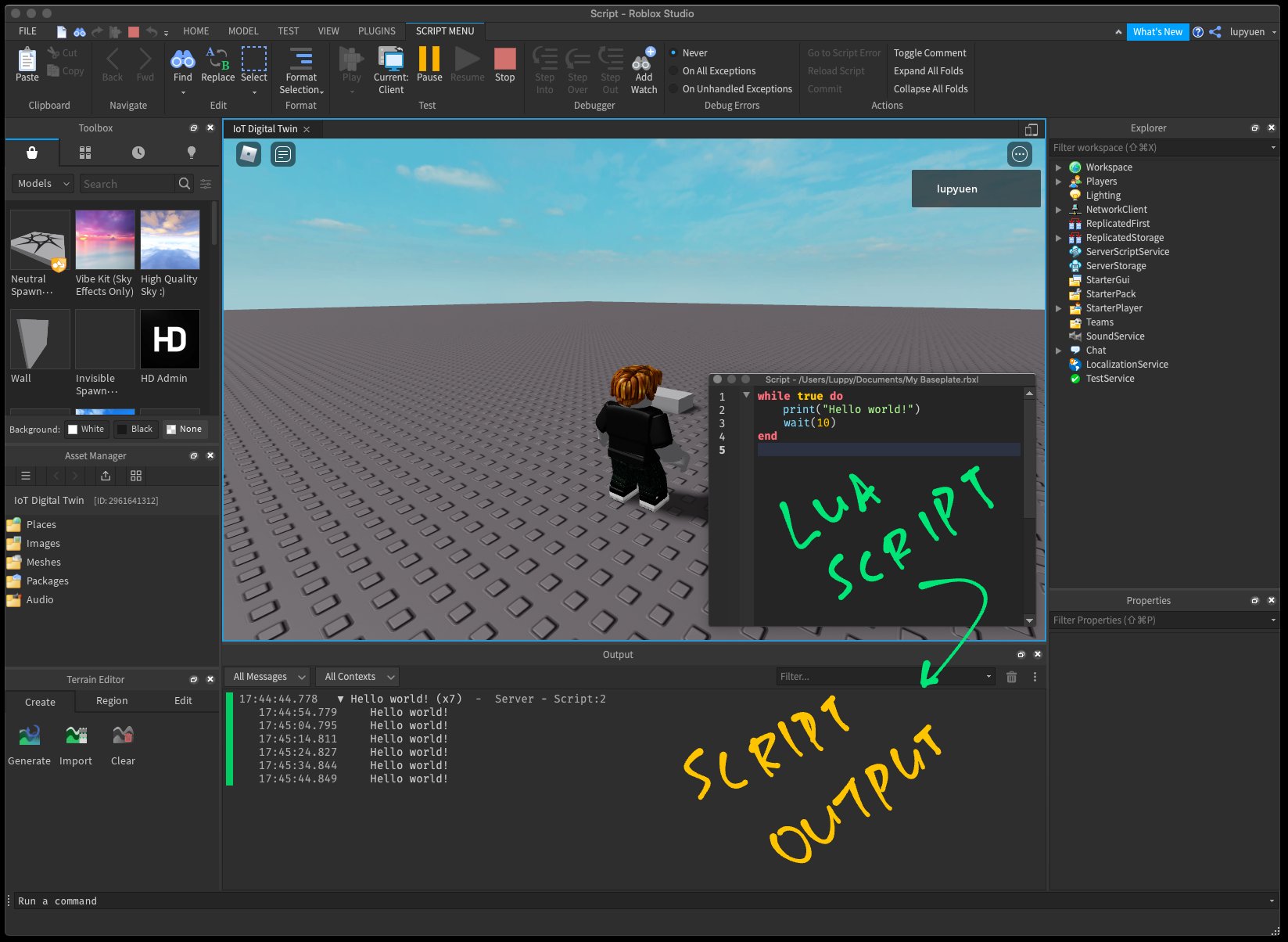This screenshot has width=1288, height=942.
Task: Open Toolbox search filter options icon
Action: [x=206, y=183]
